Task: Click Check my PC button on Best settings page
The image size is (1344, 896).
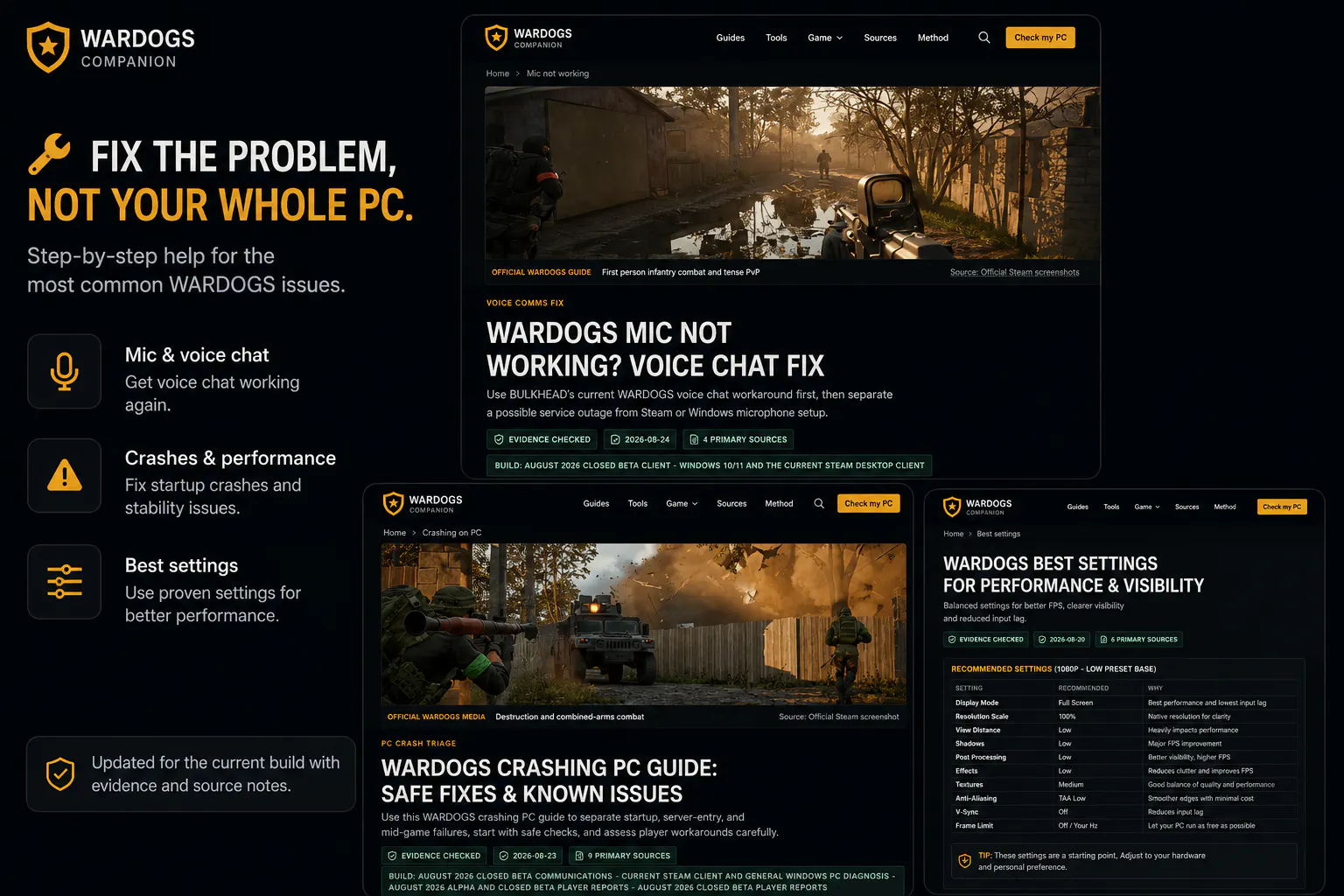Action: (1282, 507)
